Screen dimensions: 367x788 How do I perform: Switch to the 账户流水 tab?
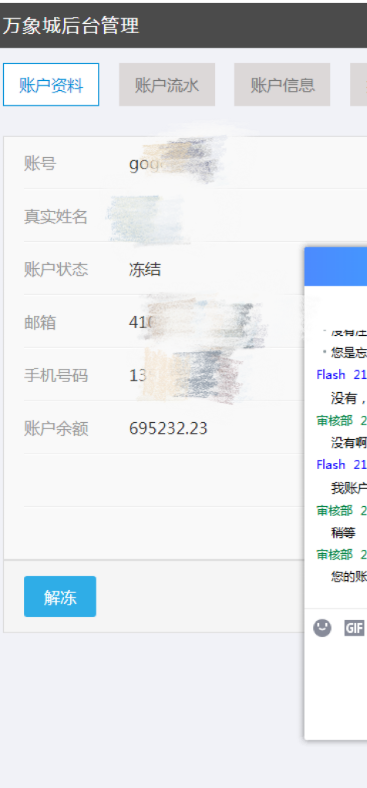click(x=167, y=84)
